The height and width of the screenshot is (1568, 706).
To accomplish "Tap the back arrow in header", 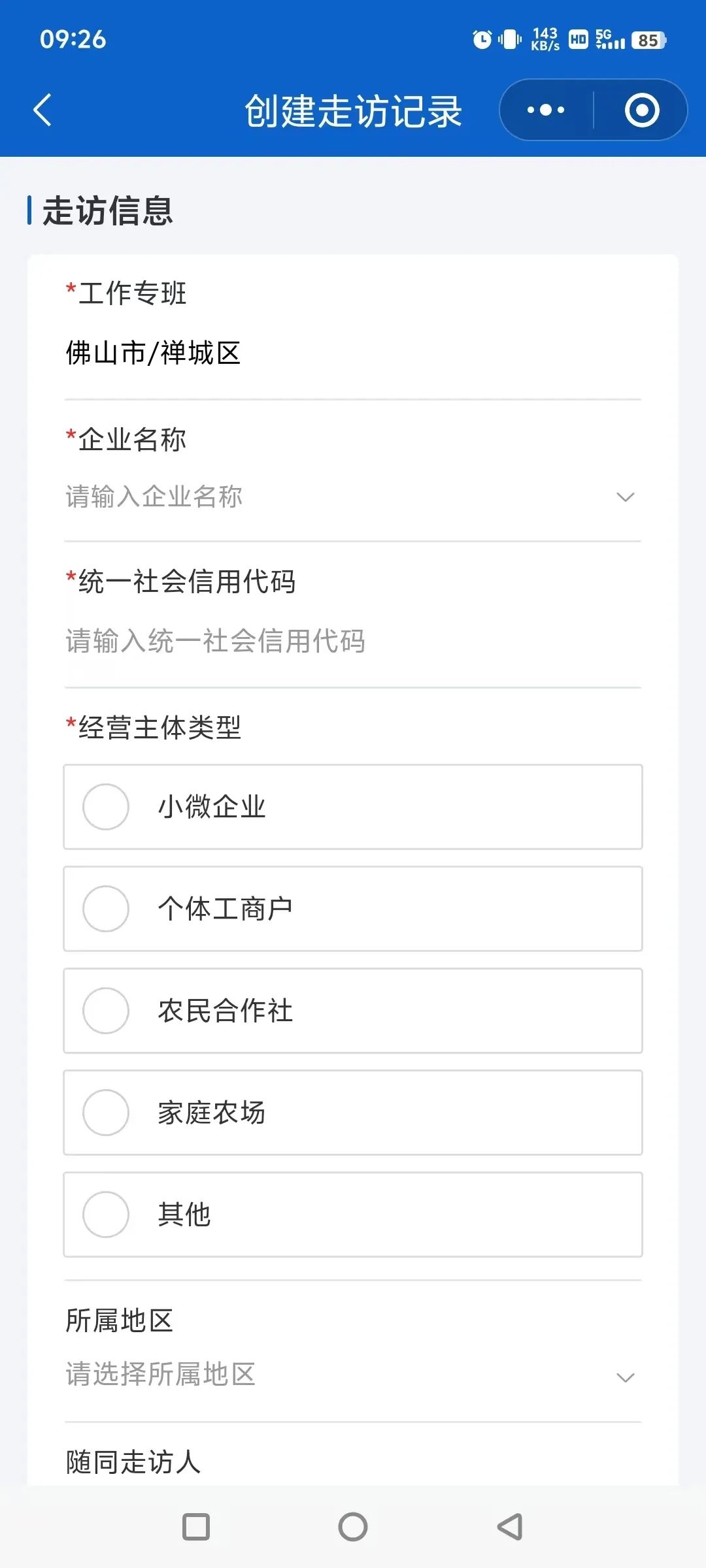I will point(42,110).
